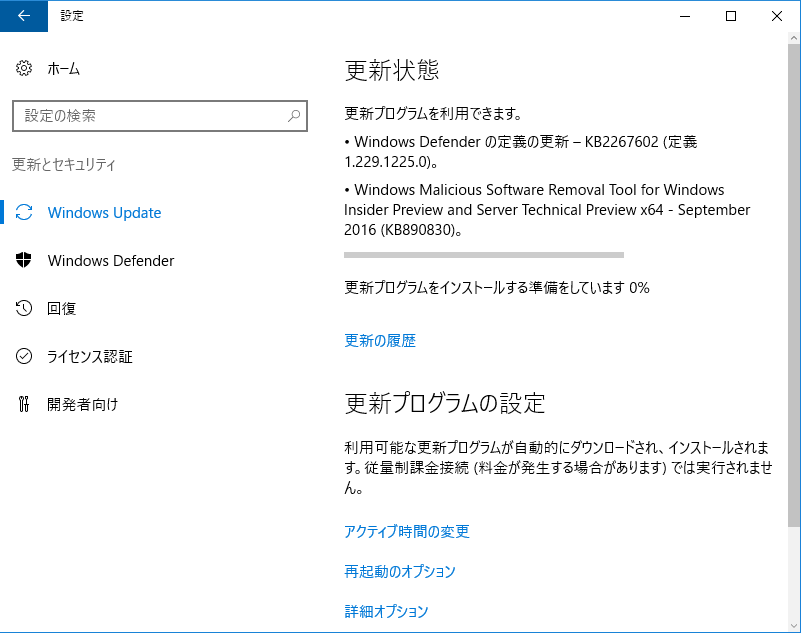Open the ホーム page
The width and height of the screenshot is (801, 633).
pyautogui.click(x=63, y=68)
